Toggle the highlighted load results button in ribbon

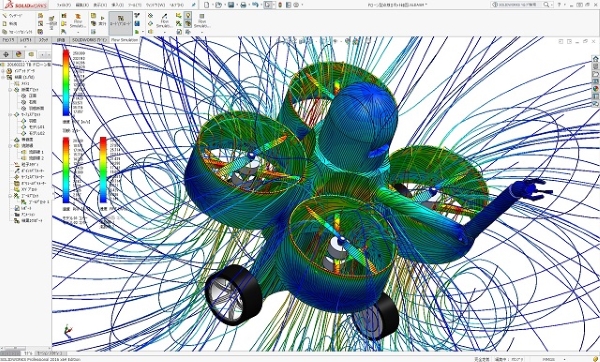pyautogui.click(x=121, y=20)
